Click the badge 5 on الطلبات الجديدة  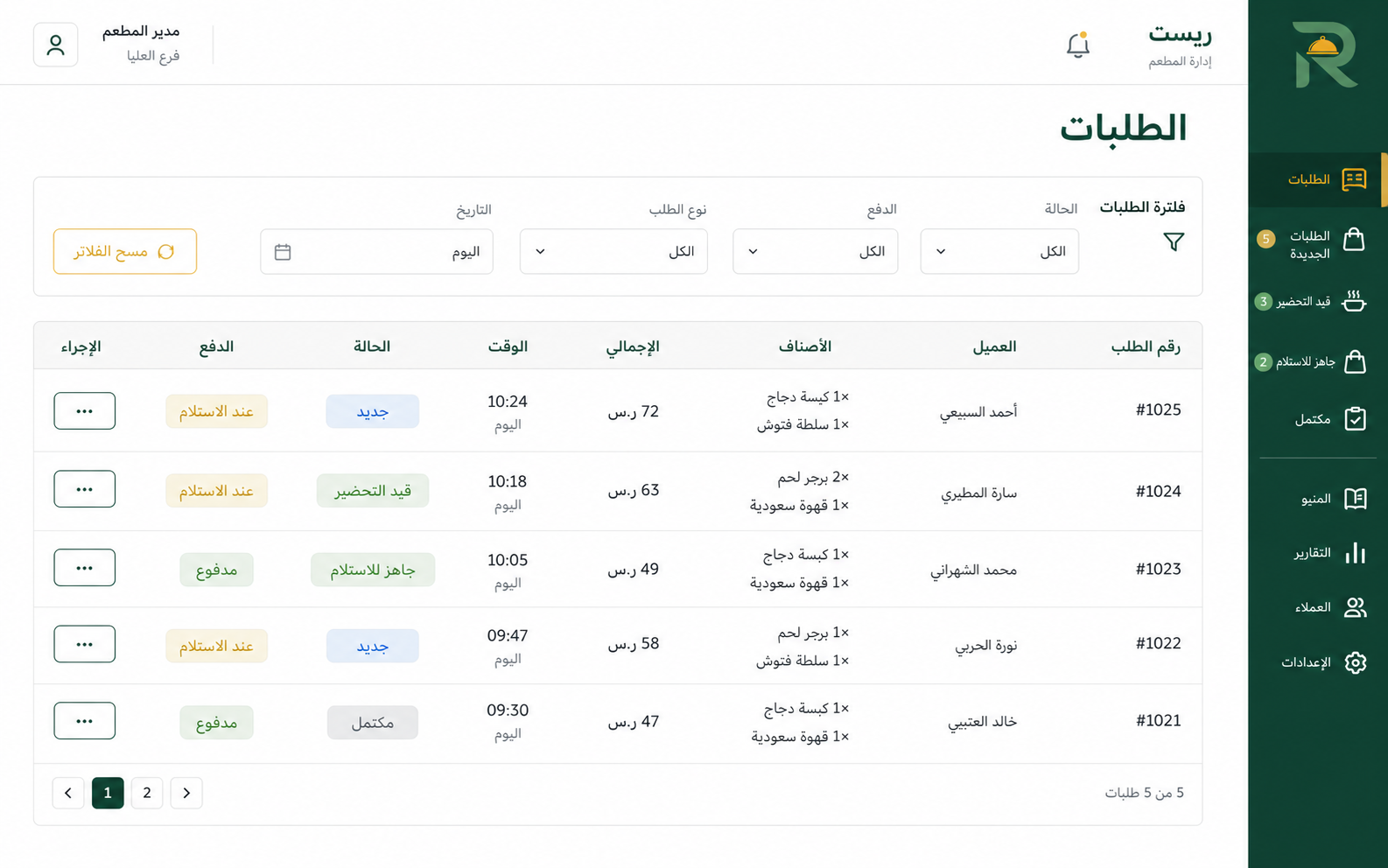pos(1265,239)
